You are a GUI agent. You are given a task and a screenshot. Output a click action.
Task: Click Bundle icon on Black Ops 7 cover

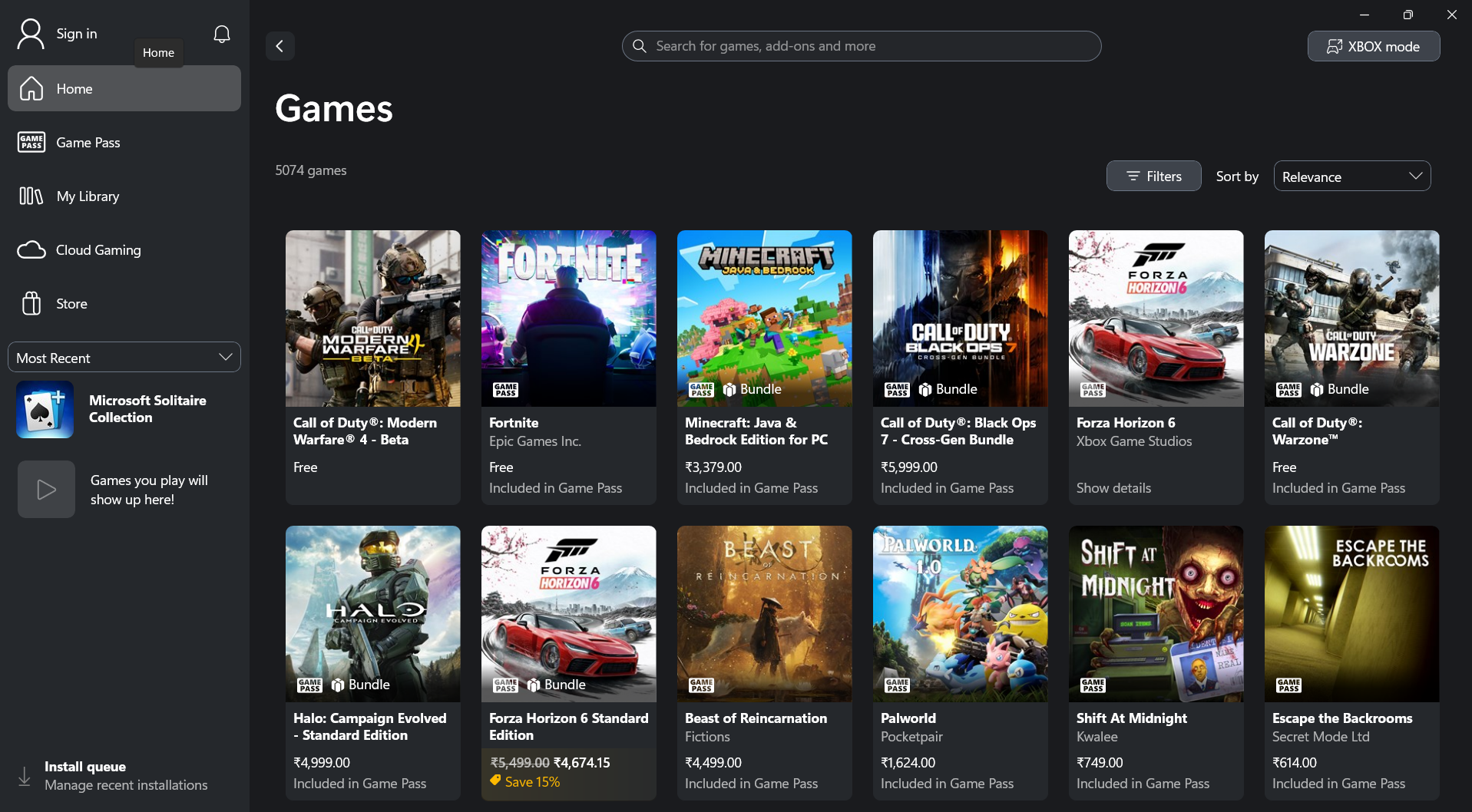click(925, 390)
